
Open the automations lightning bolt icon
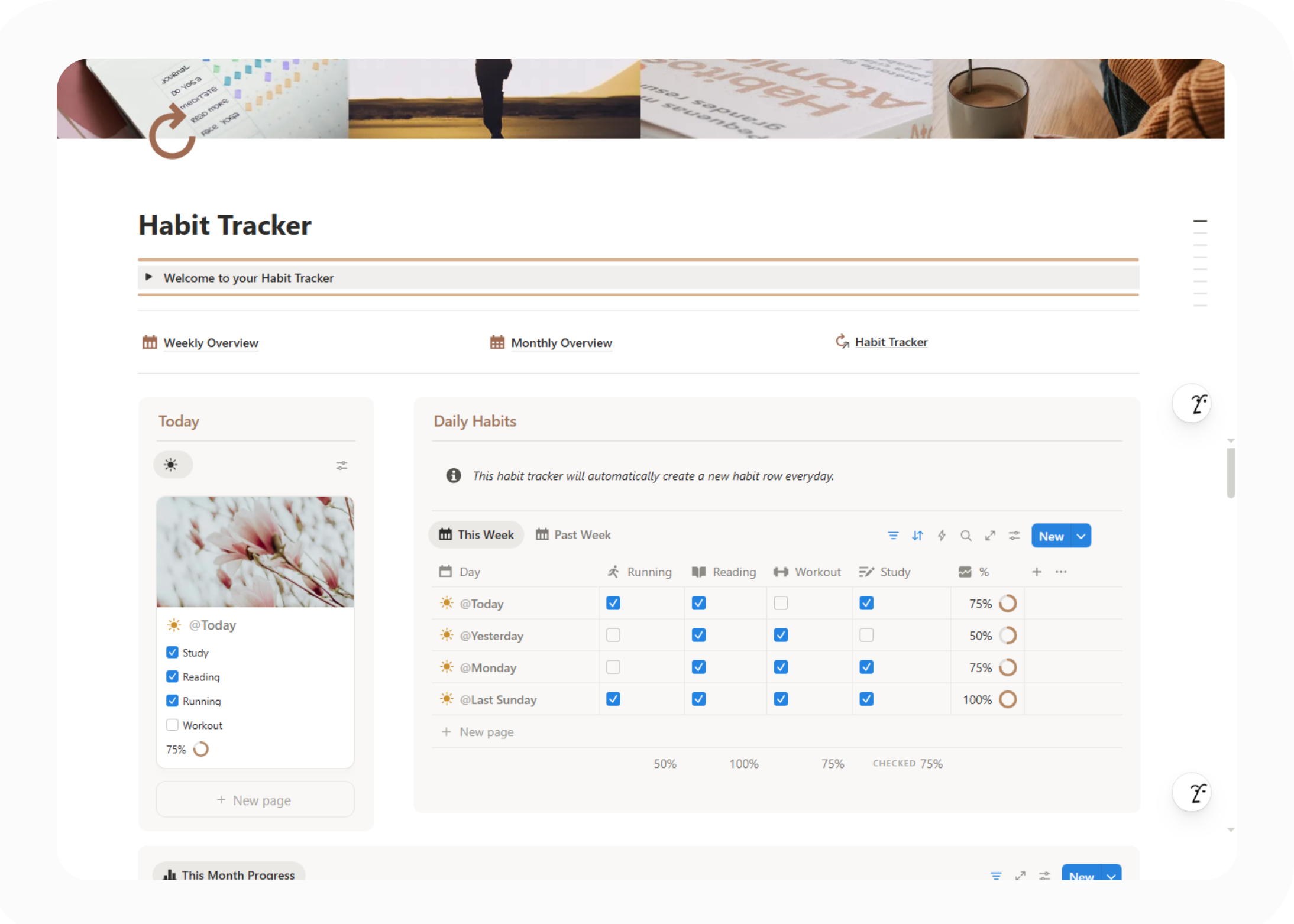(x=942, y=536)
